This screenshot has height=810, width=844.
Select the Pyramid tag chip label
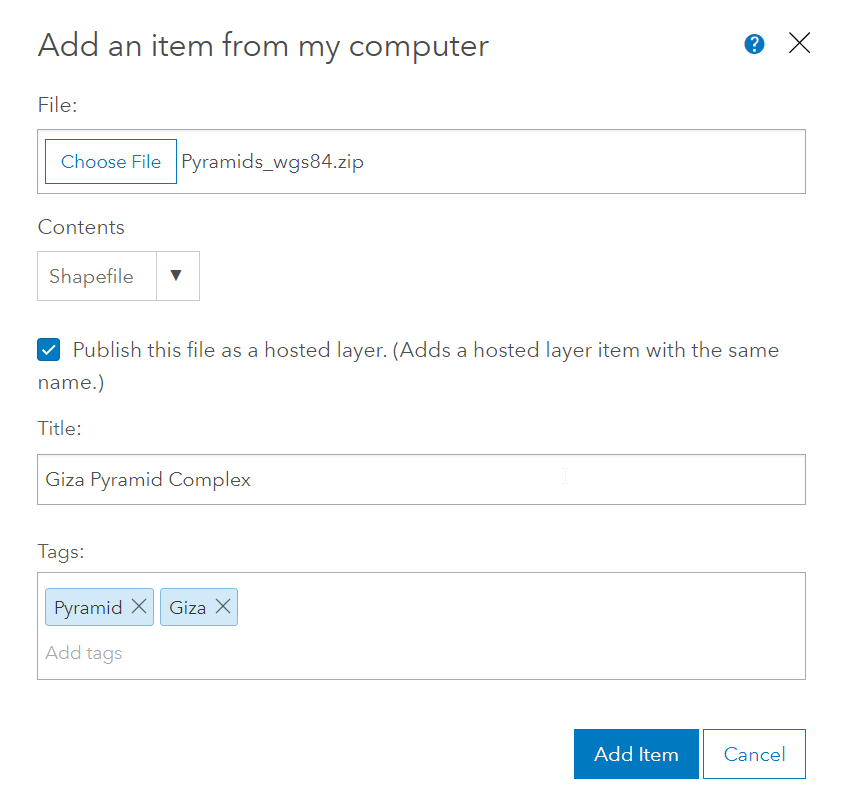(x=88, y=608)
